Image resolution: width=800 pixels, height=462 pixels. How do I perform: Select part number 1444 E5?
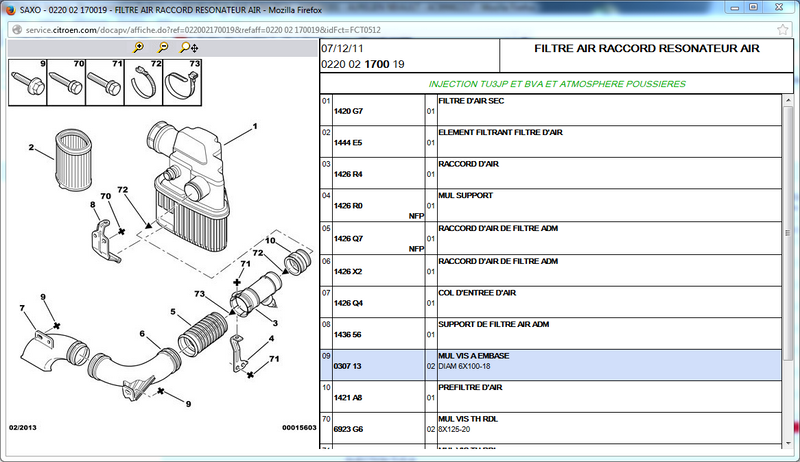click(x=347, y=143)
